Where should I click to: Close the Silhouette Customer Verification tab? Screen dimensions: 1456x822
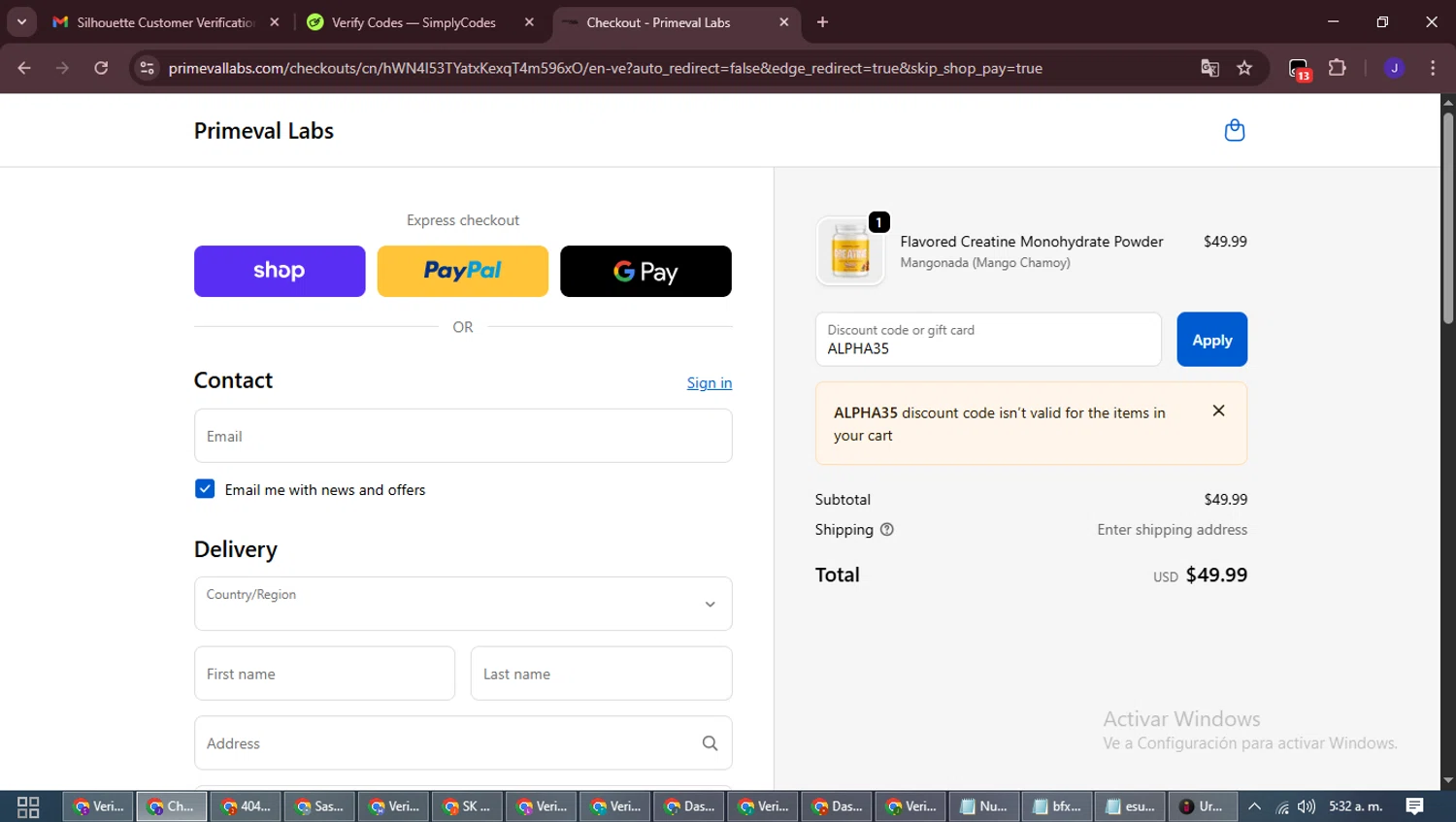tap(275, 22)
